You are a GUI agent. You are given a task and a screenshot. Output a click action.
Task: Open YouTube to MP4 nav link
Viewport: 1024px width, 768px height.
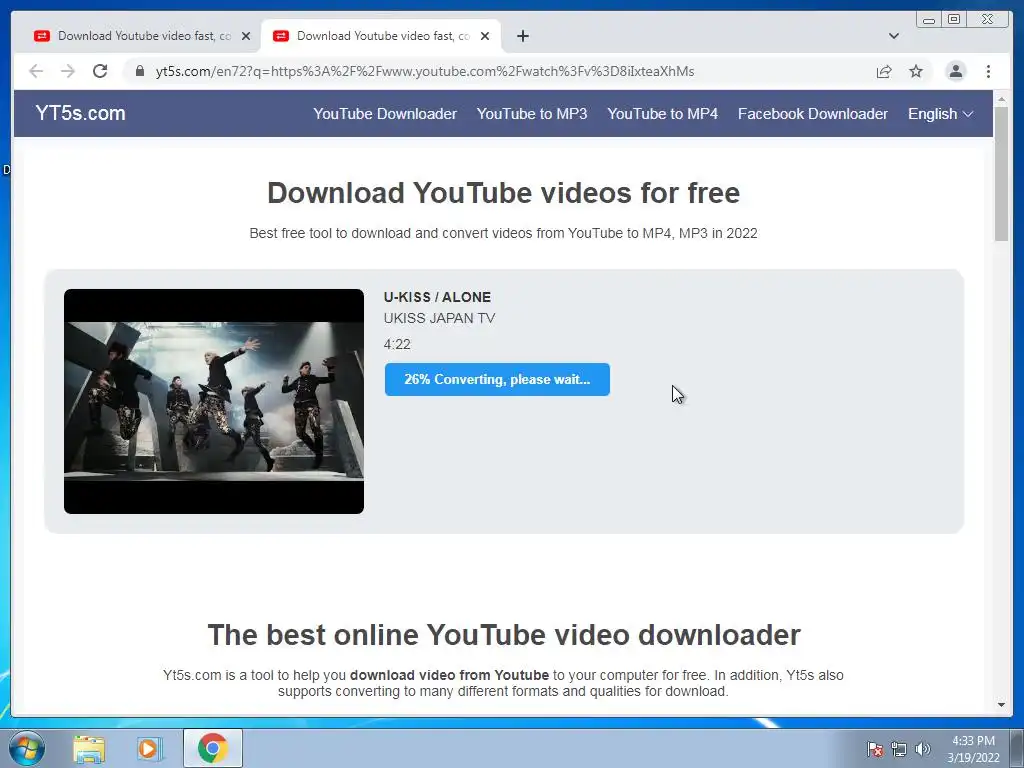(x=662, y=114)
